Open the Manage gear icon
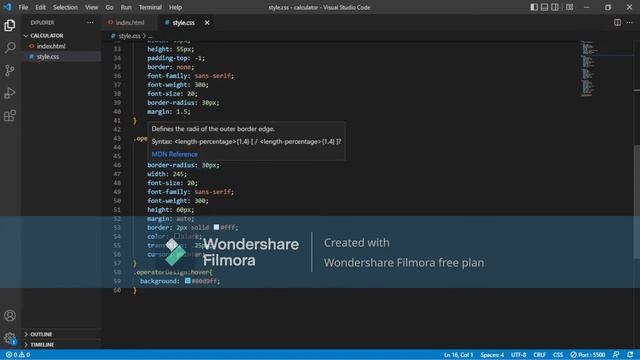 tap(10, 338)
